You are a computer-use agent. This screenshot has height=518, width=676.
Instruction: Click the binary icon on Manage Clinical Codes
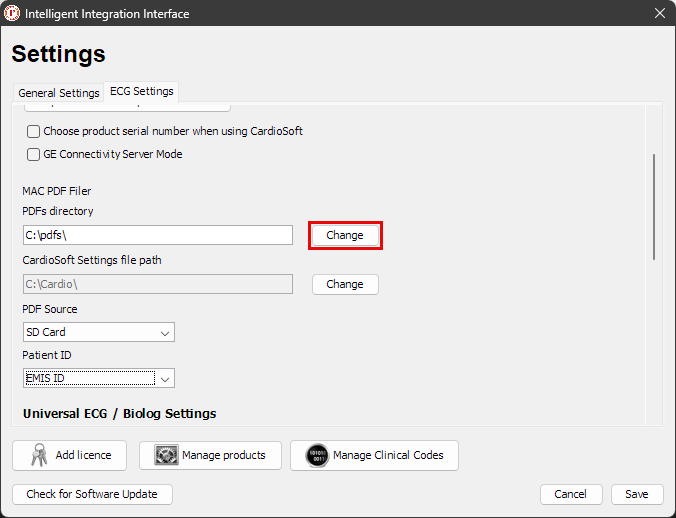[x=317, y=455]
